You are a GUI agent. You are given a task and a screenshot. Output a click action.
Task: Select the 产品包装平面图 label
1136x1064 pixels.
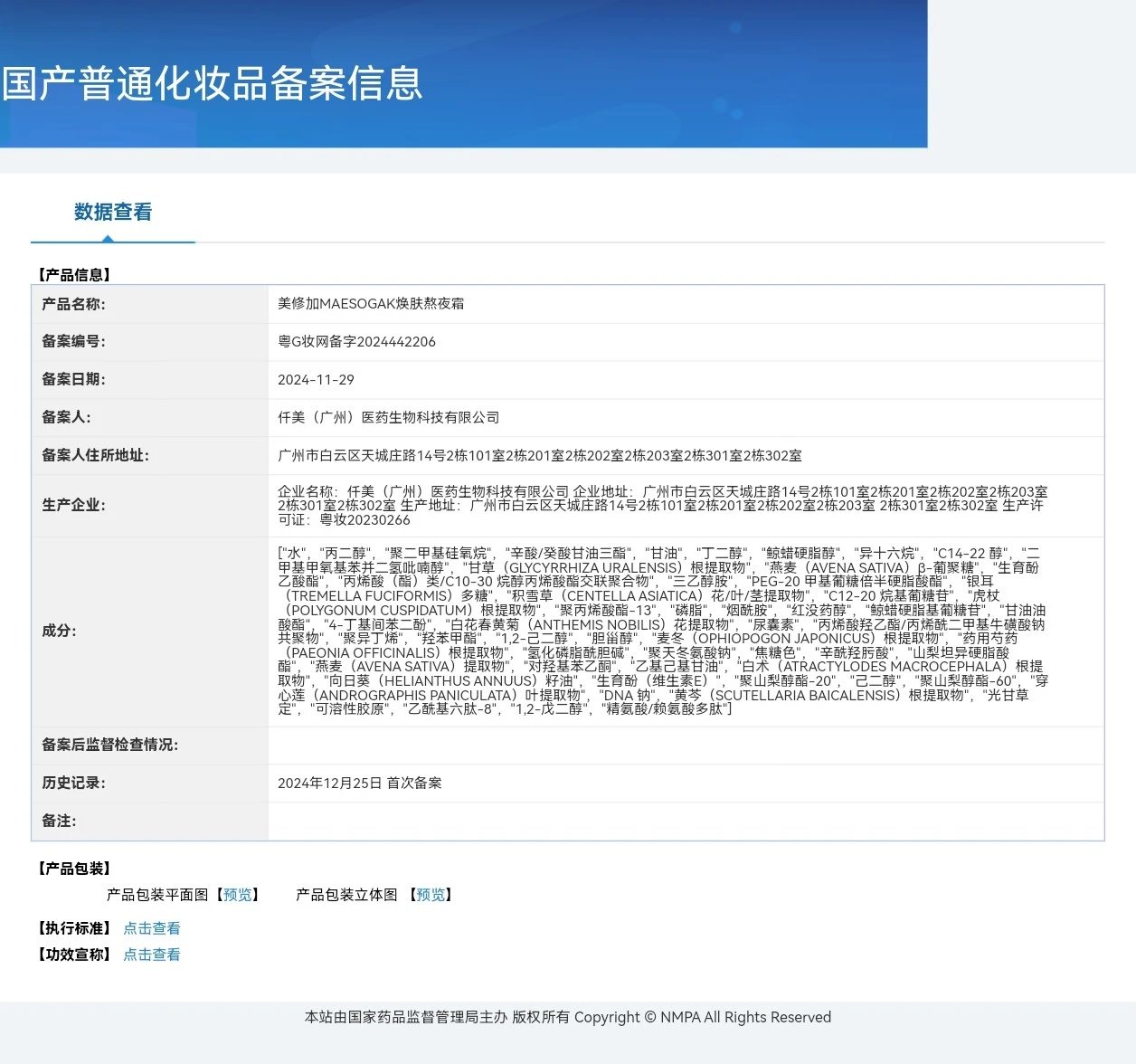pyautogui.click(x=157, y=895)
